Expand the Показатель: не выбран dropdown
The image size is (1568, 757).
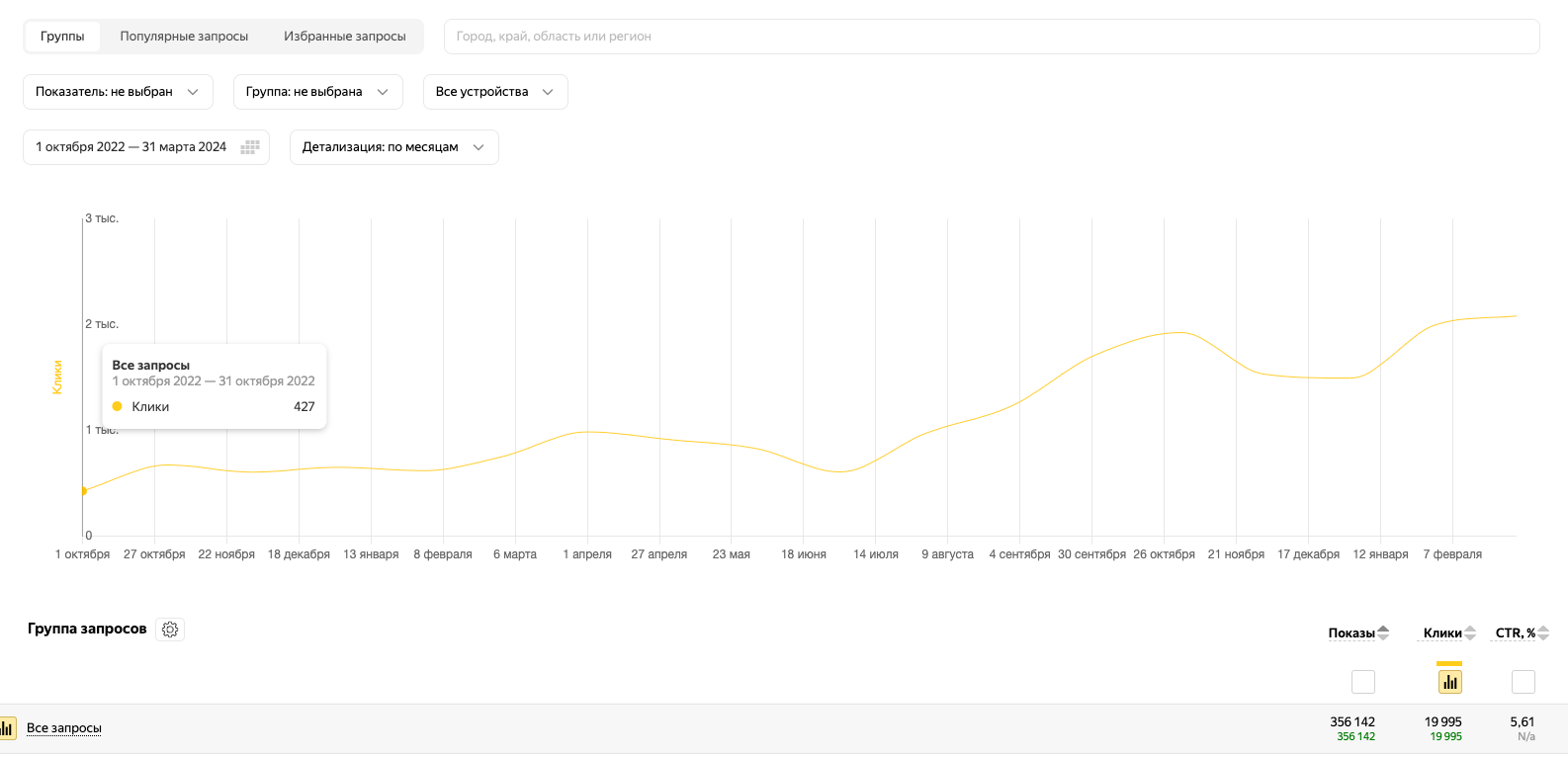click(x=118, y=92)
